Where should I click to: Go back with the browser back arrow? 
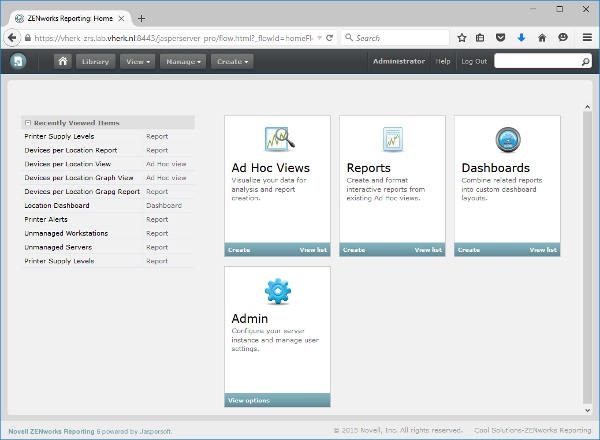12,38
